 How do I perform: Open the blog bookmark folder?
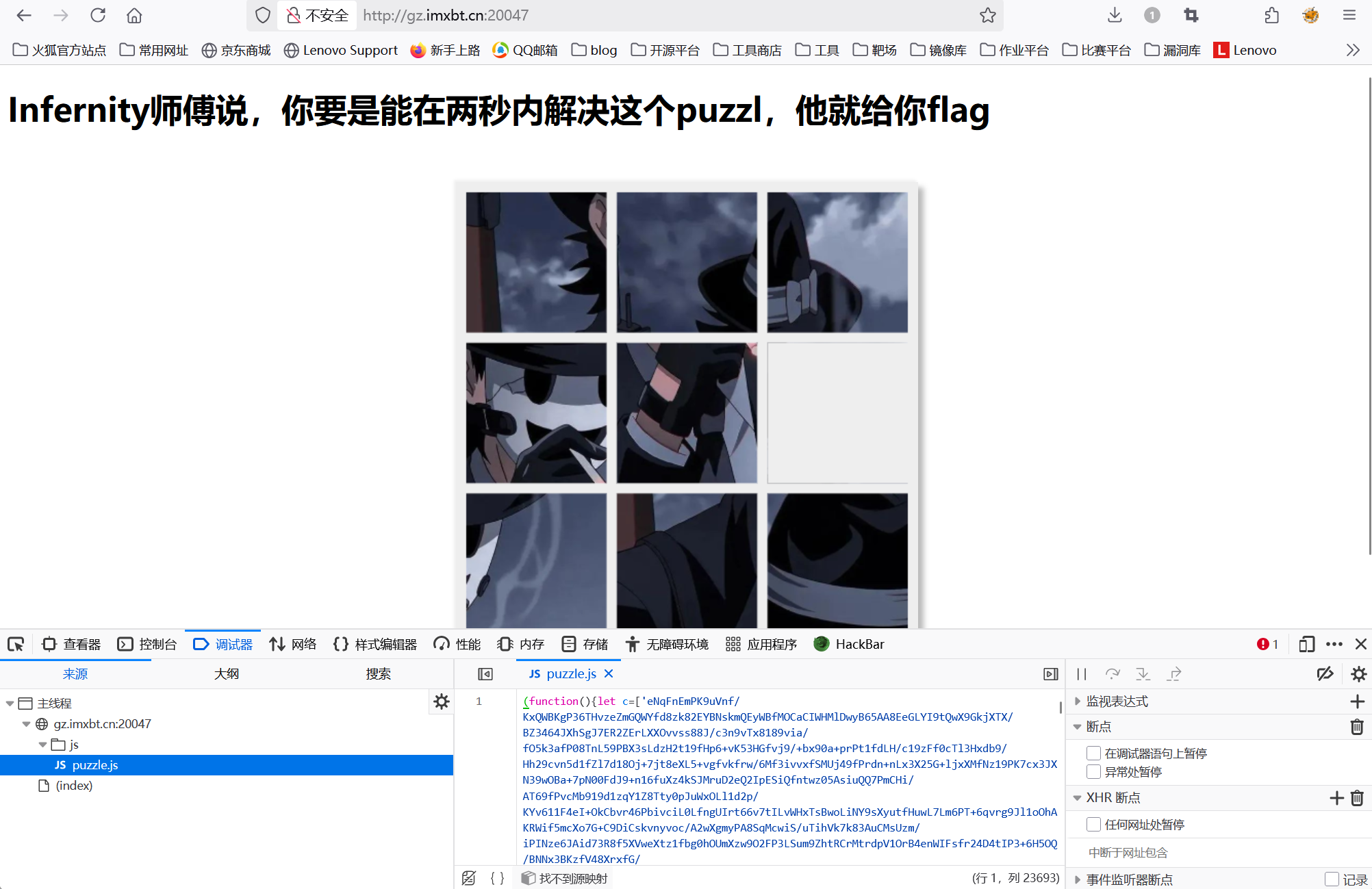(x=594, y=50)
